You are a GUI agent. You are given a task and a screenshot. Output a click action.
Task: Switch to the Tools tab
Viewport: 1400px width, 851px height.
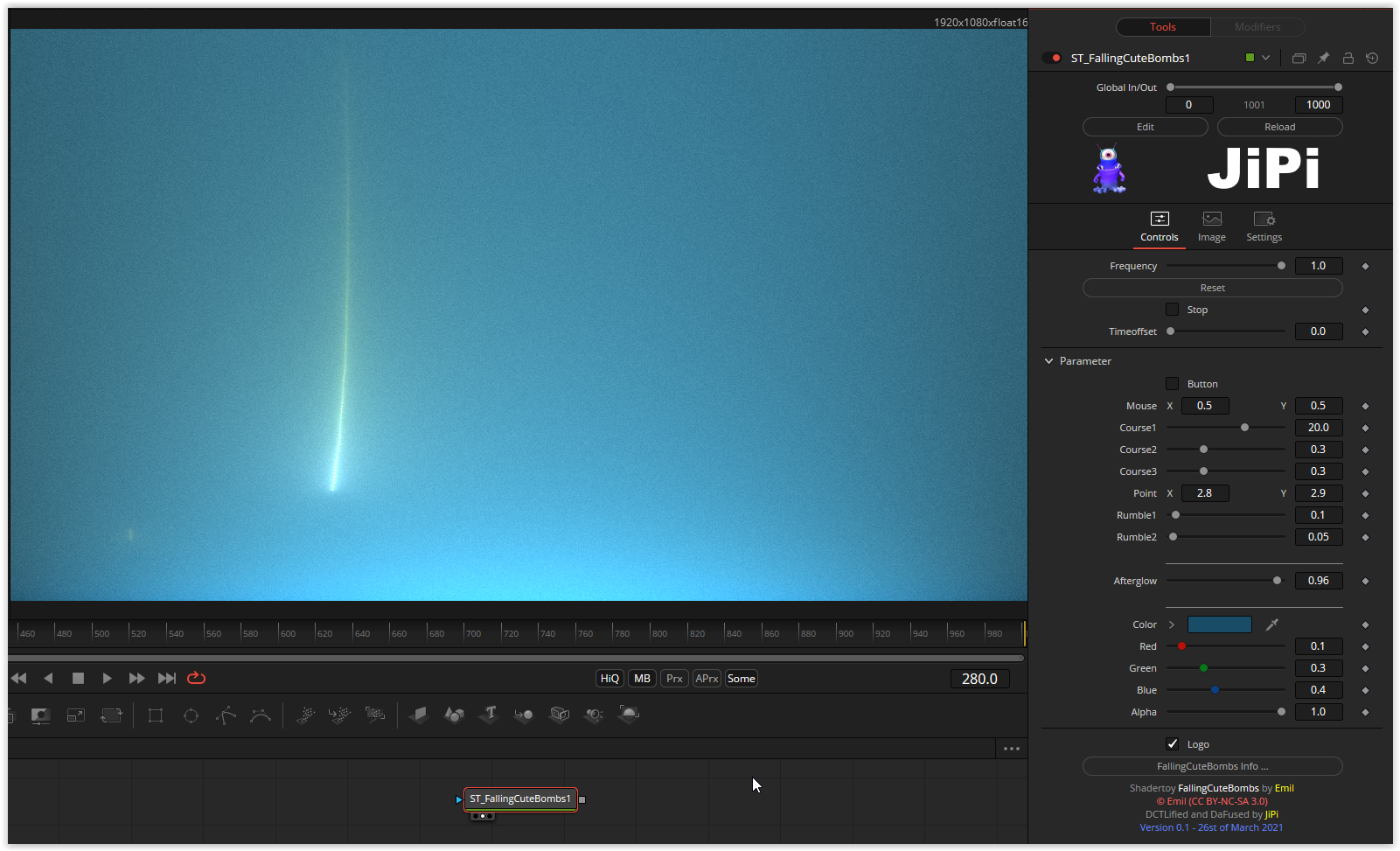[1163, 27]
